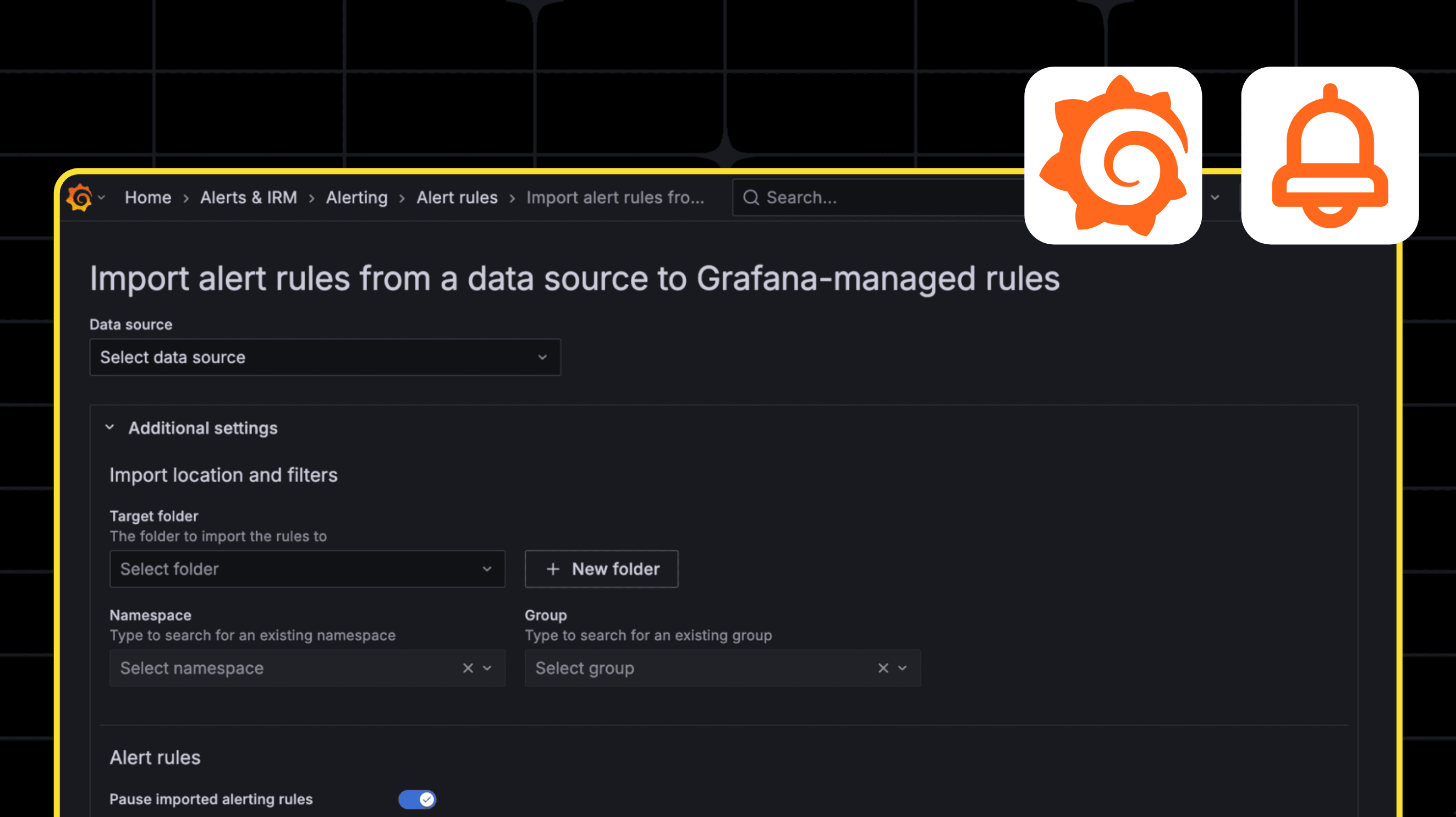Click the caret icon right of the search bar
The width and height of the screenshot is (1456, 817).
(1215, 198)
